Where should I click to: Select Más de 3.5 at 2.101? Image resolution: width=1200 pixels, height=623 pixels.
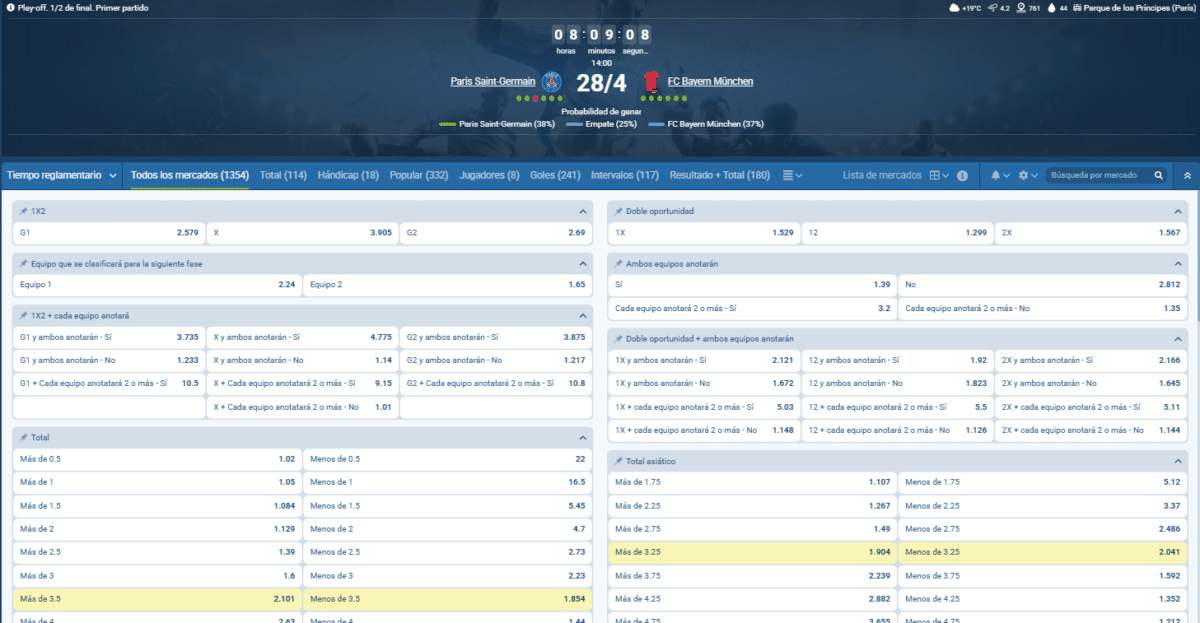[x=157, y=599]
